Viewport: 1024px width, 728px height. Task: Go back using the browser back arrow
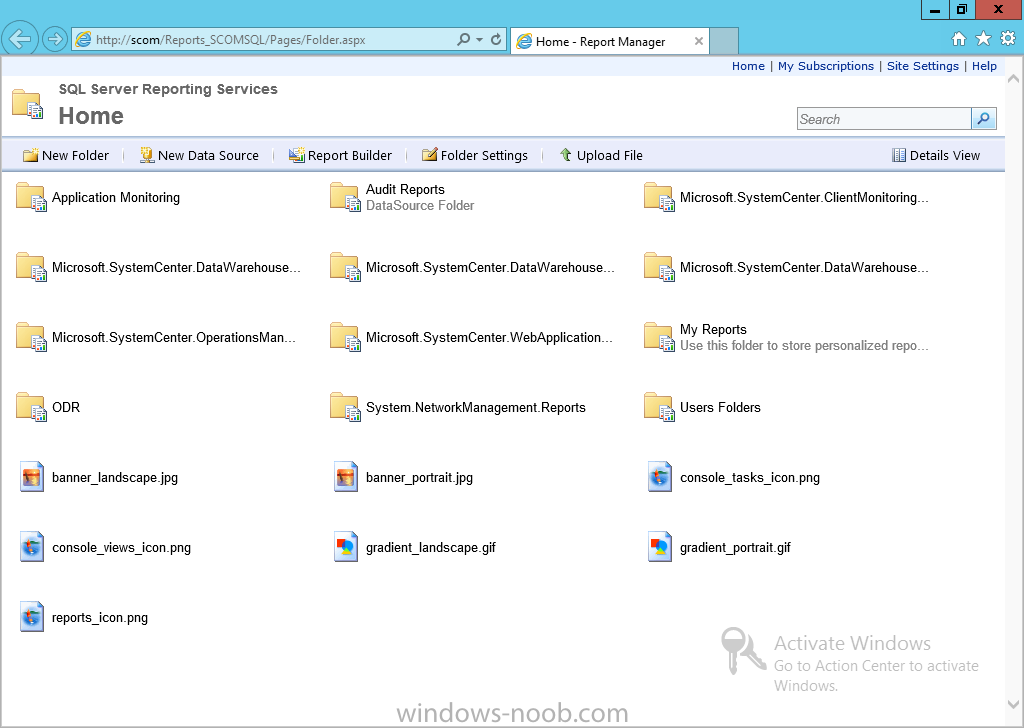20,39
